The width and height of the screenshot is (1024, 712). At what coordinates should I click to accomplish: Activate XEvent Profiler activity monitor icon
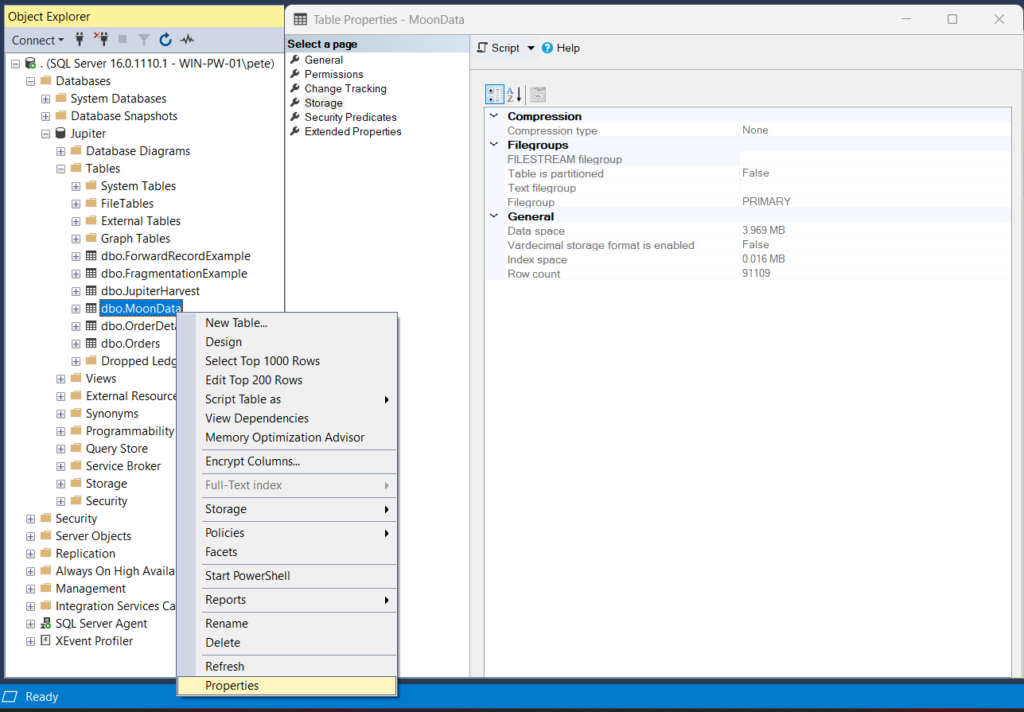187,40
